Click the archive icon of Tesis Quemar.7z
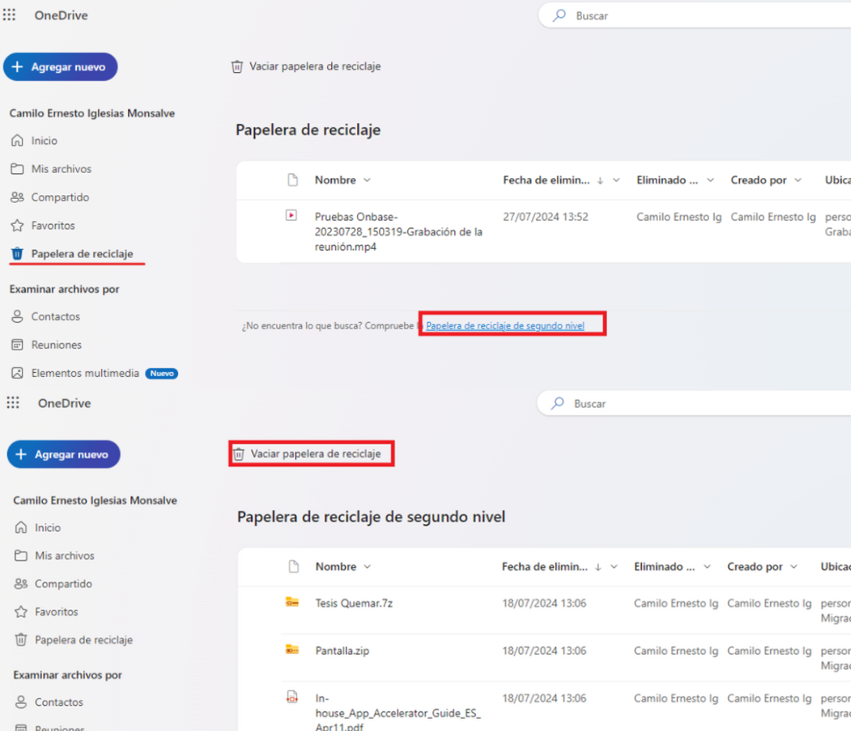Image resolution: width=851 pixels, height=731 pixels. (x=292, y=602)
